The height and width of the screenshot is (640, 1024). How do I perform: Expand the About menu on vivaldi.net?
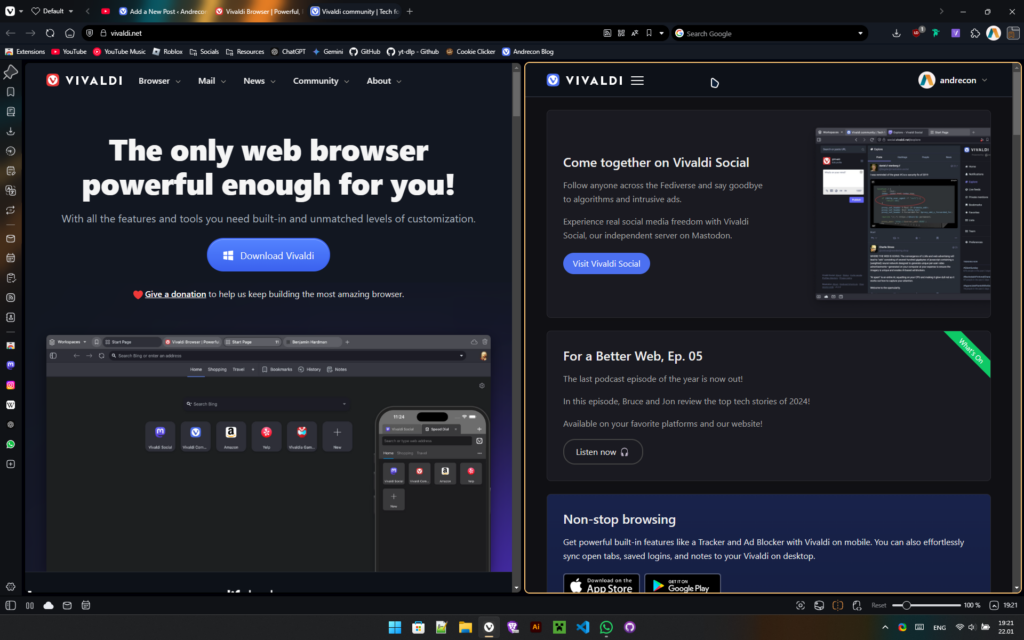click(384, 81)
